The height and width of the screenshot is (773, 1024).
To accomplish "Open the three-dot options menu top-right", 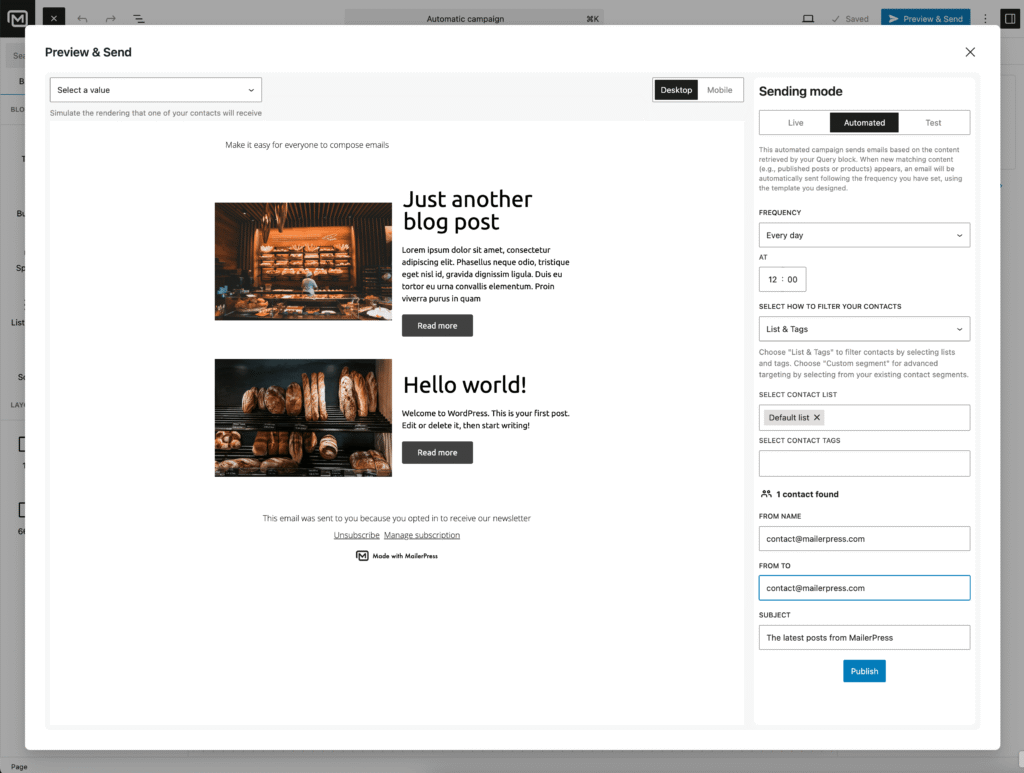I will pos(985,18).
